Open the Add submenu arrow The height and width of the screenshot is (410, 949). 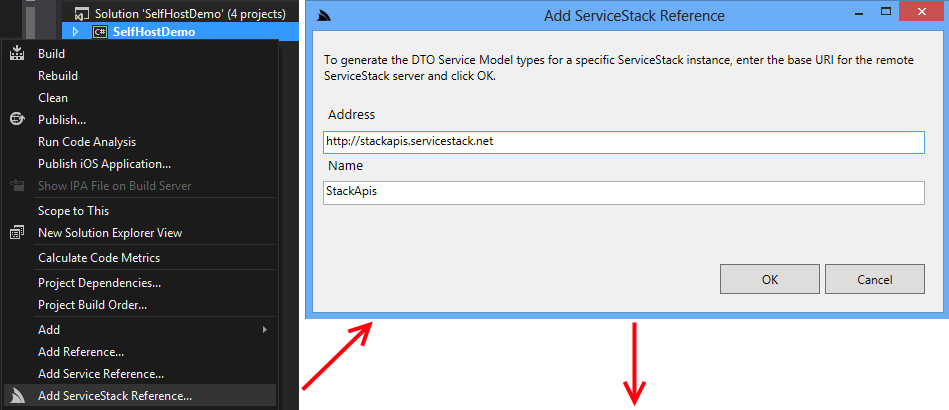(x=264, y=329)
